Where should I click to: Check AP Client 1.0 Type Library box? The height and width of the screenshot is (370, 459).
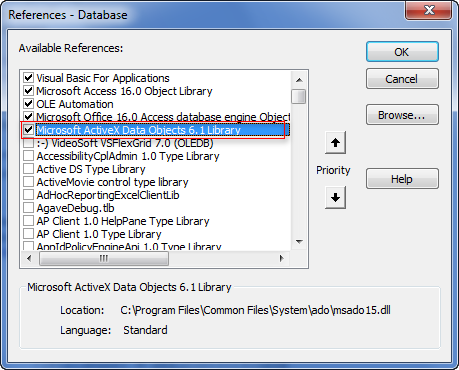coord(28,234)
